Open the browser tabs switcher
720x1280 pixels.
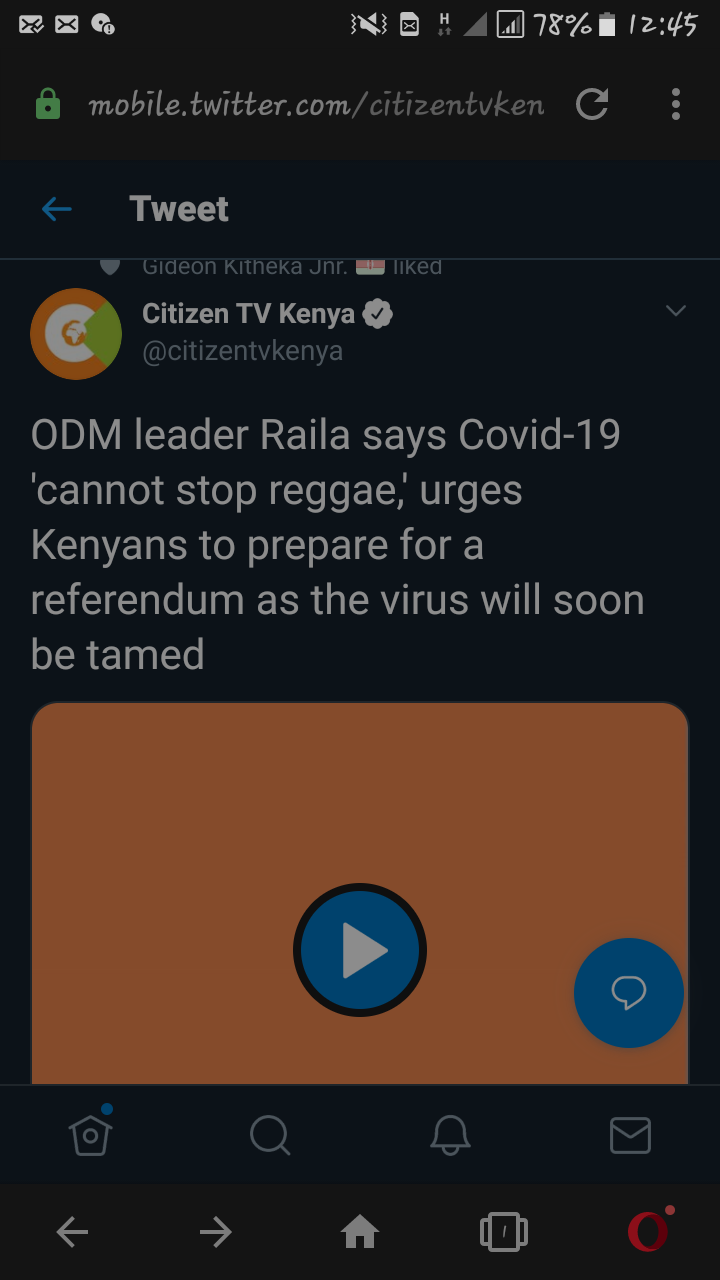point(504,1232)
